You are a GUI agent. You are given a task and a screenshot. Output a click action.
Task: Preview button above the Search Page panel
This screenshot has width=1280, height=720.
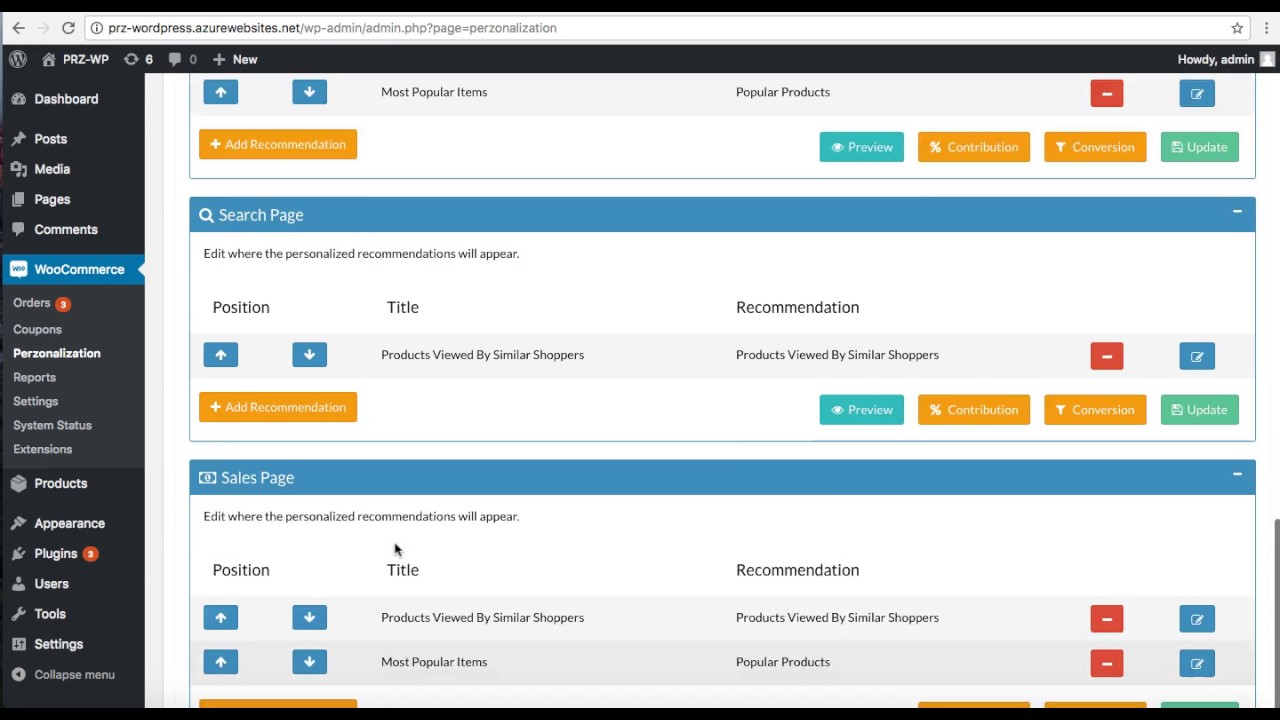pos(862,147)
